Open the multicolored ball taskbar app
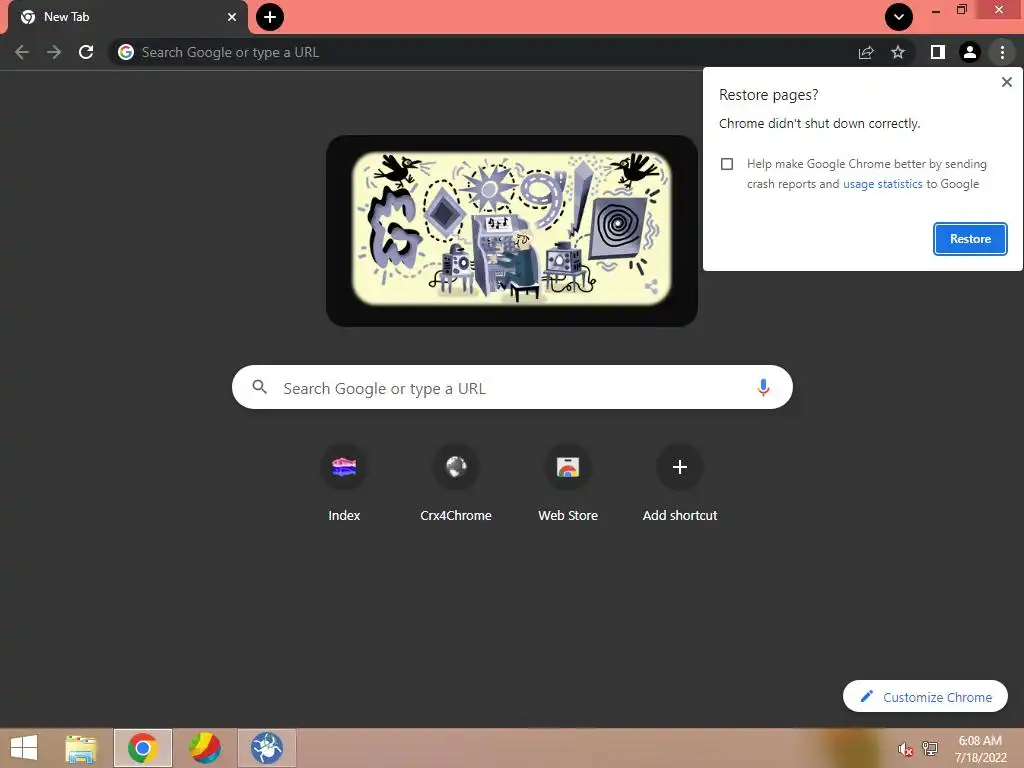 tap(204, 748)
